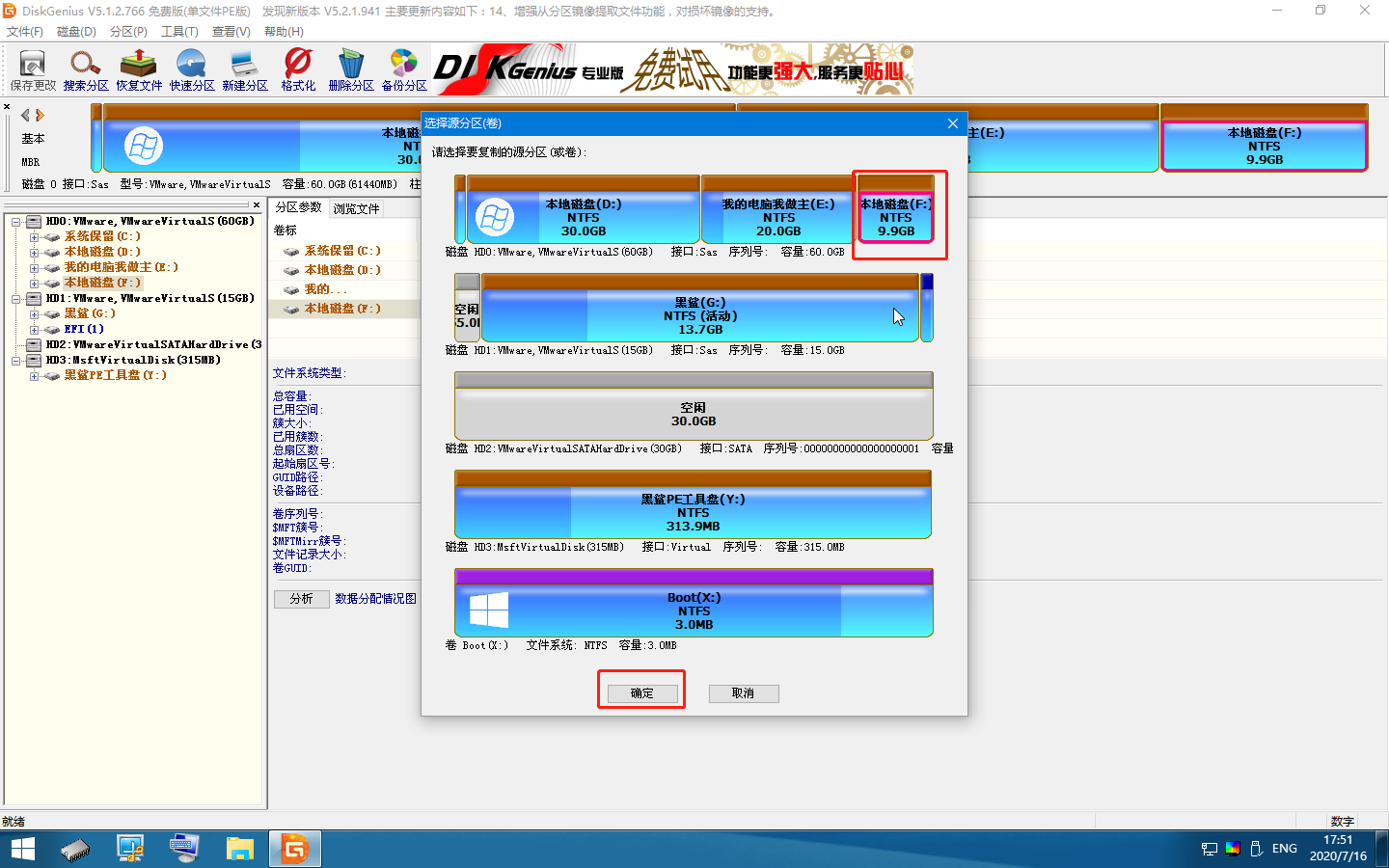Collapse the HD1 VMware disk tree node
This screenshot has width=1389, height=868.
coord(16,299)
